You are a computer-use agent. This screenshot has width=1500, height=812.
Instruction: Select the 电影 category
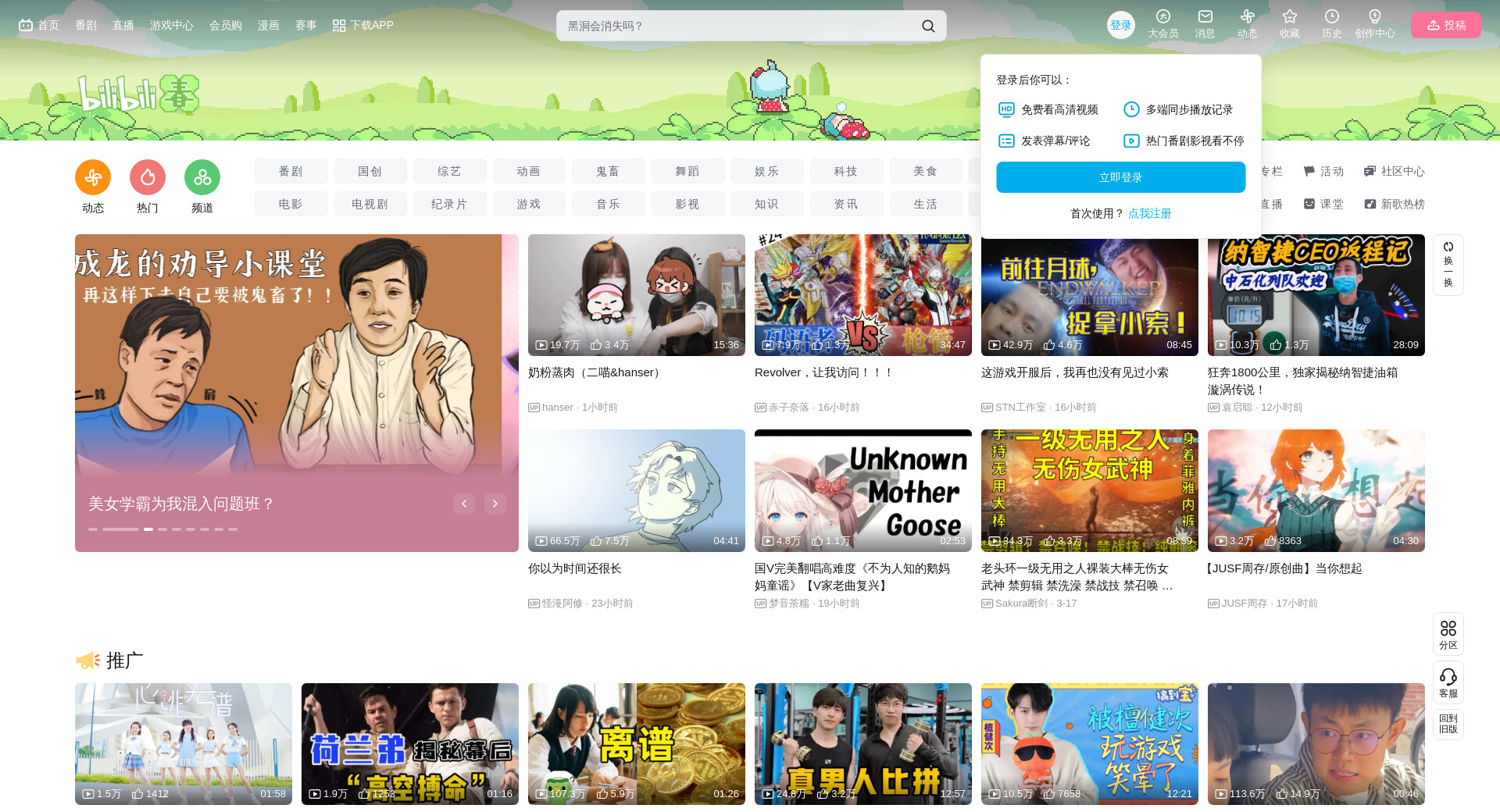click(x=291, y=204)
